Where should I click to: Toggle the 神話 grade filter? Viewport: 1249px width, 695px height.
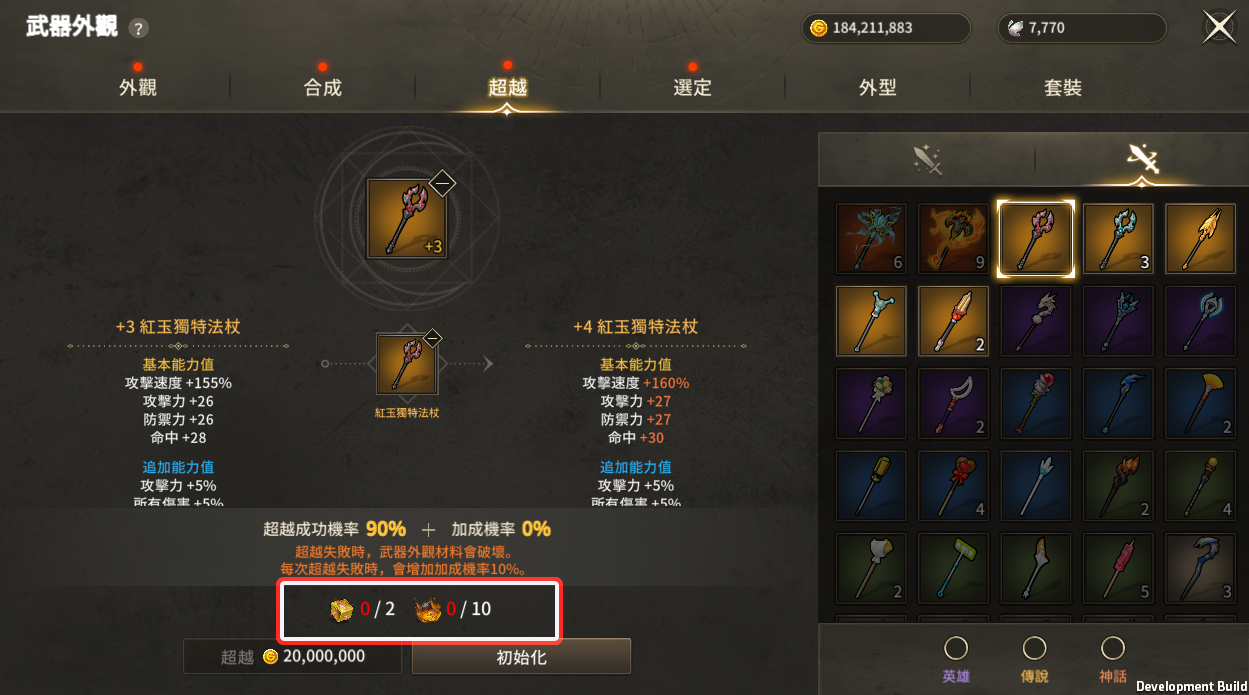pos(1113,660)
